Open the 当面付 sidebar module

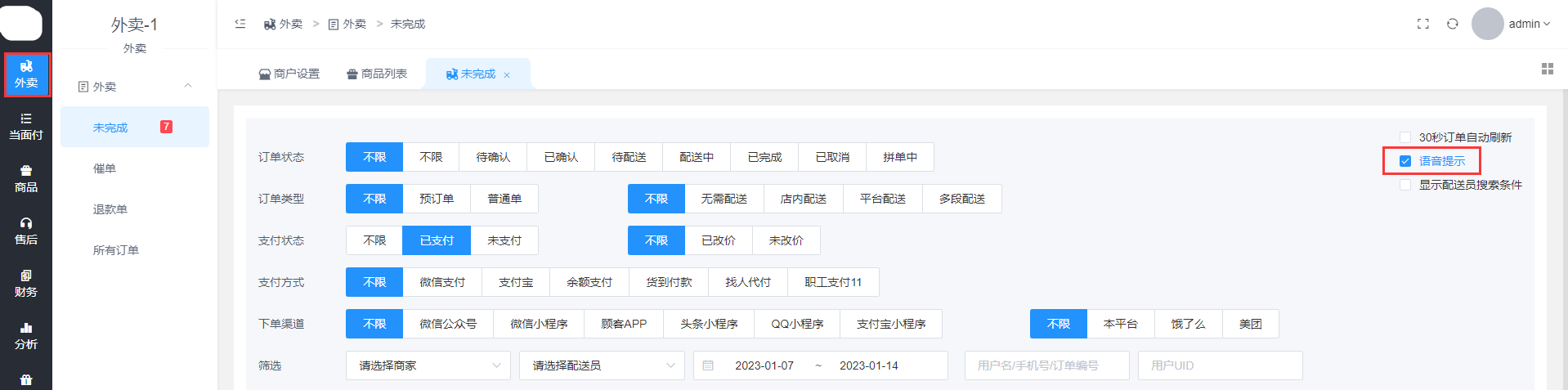(26, 127)
